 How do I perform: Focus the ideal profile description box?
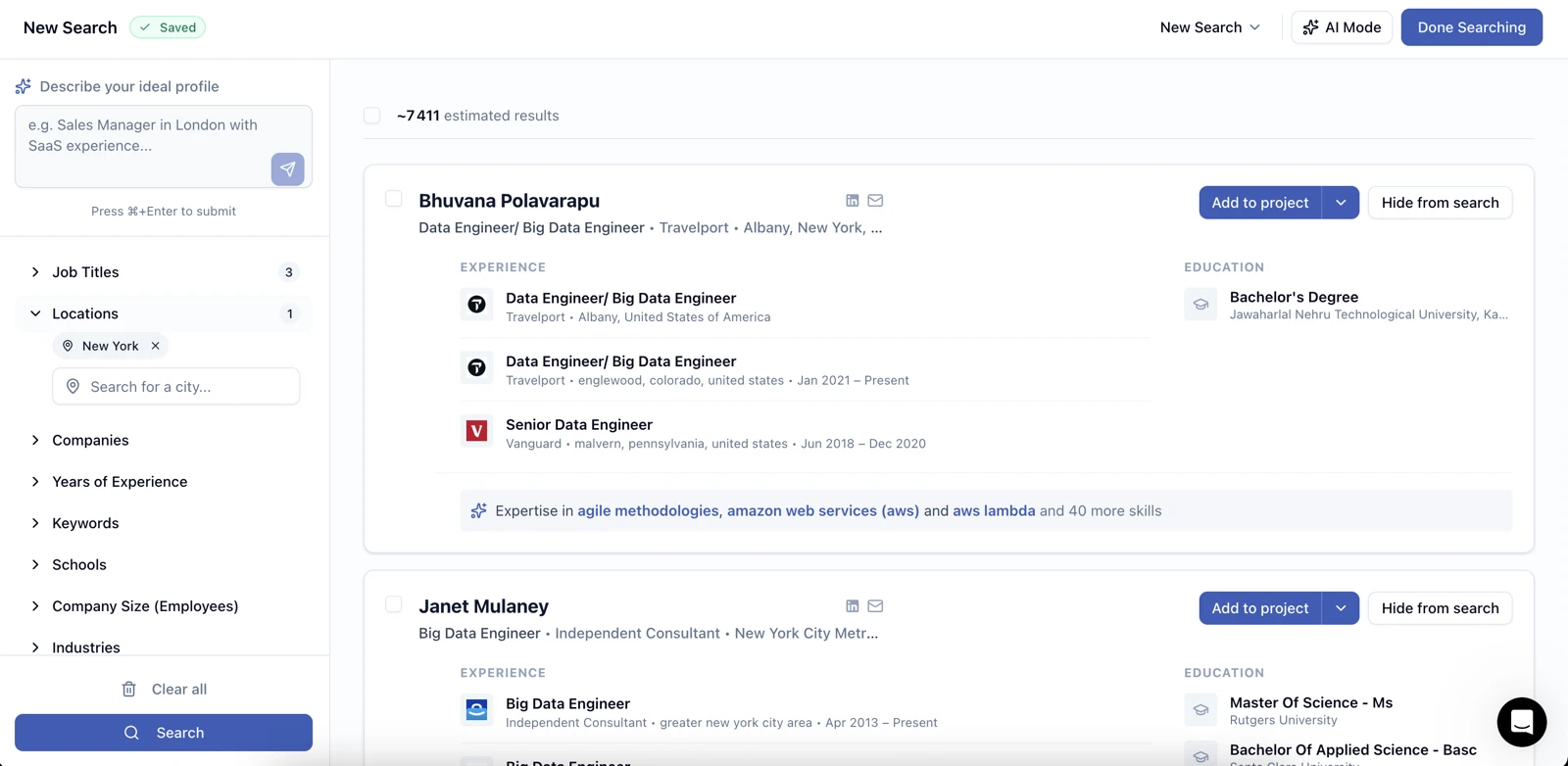pyautogui.click(x=164, y=146)
